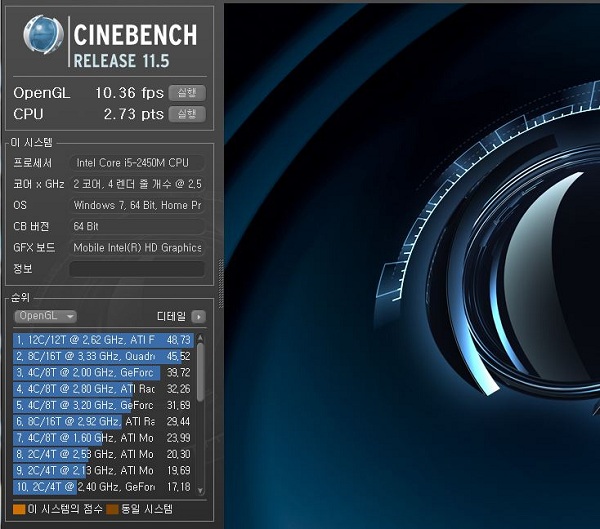Click the rendered scene preview image
This screenshot has height=529, width=600.
tap(412, 266)
